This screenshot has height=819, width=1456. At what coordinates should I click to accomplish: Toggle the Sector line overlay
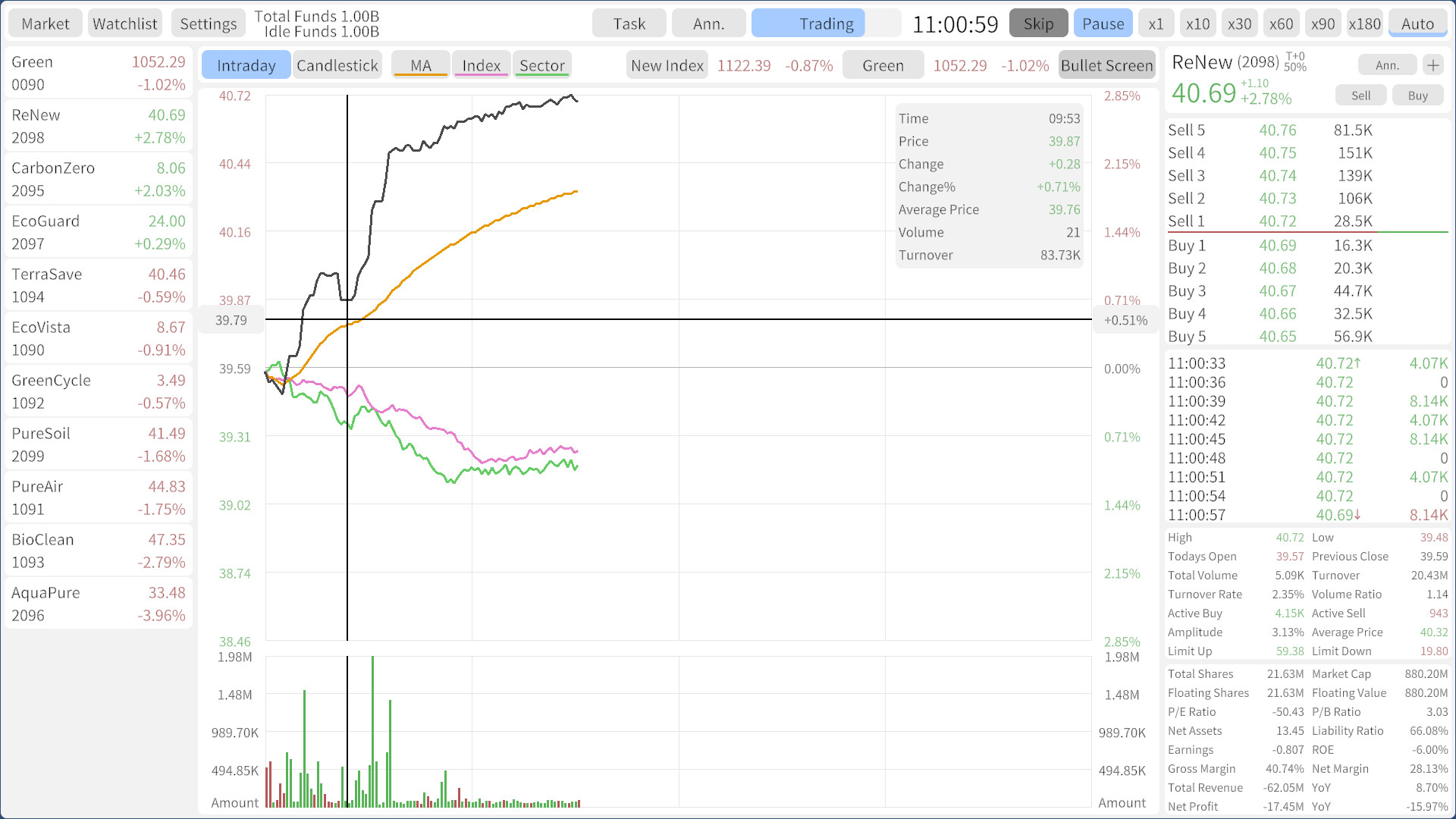[541, 64]
